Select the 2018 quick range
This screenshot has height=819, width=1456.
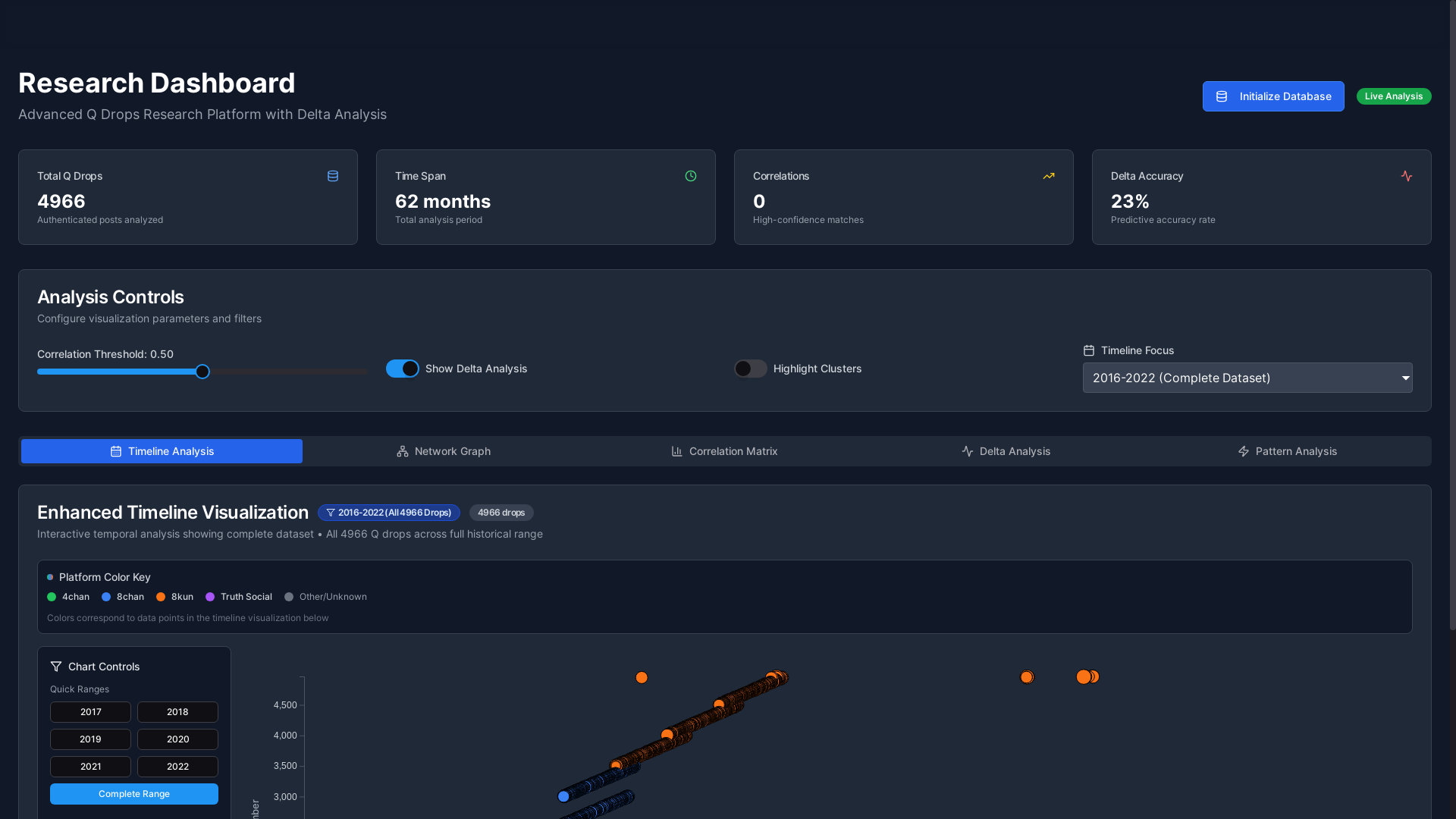pyautogui.click(x=177, y=712)
